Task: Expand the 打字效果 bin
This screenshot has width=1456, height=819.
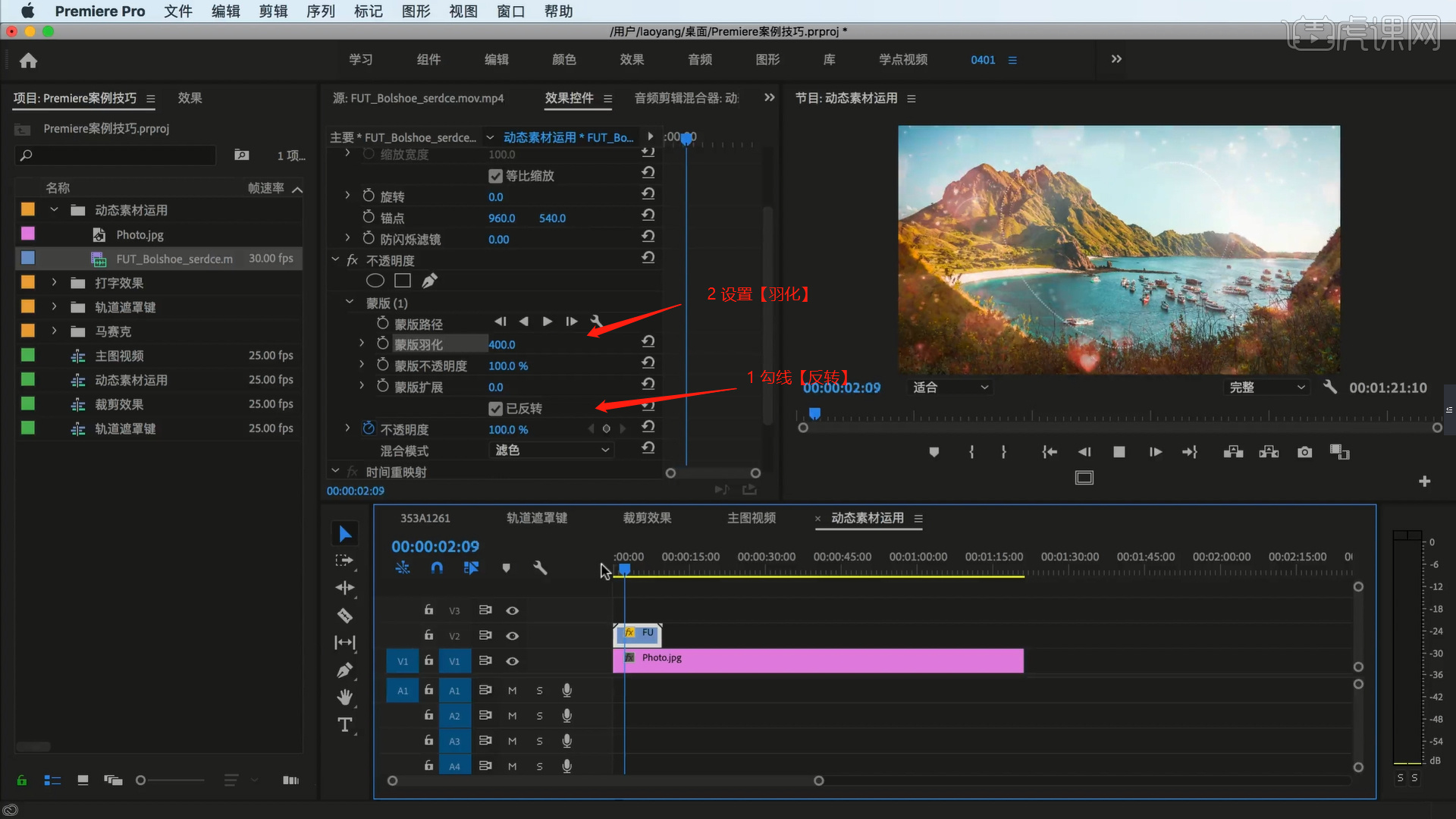Action: (x=54, y=282)
